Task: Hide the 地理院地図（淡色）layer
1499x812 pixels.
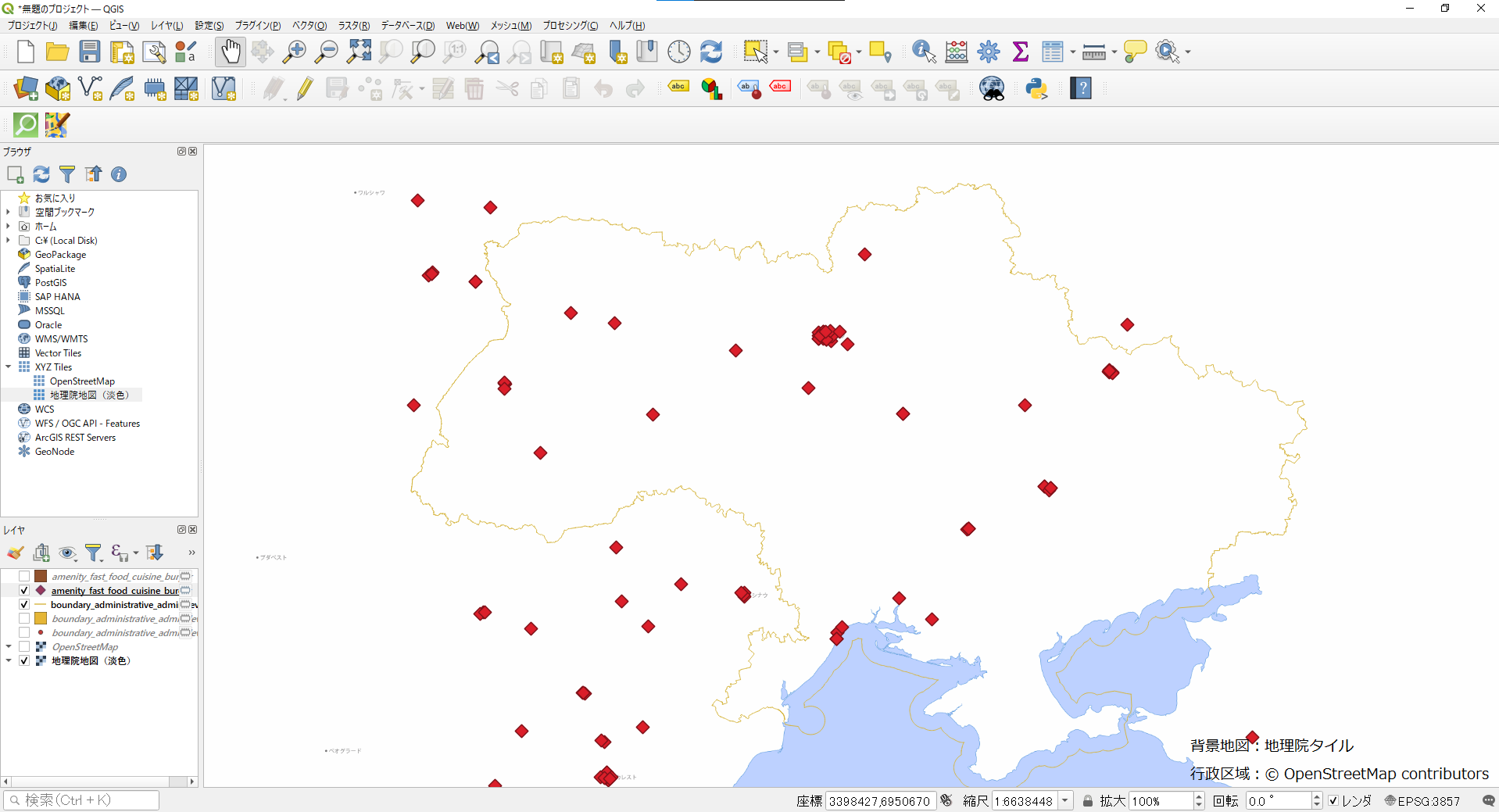Action: 24,660
